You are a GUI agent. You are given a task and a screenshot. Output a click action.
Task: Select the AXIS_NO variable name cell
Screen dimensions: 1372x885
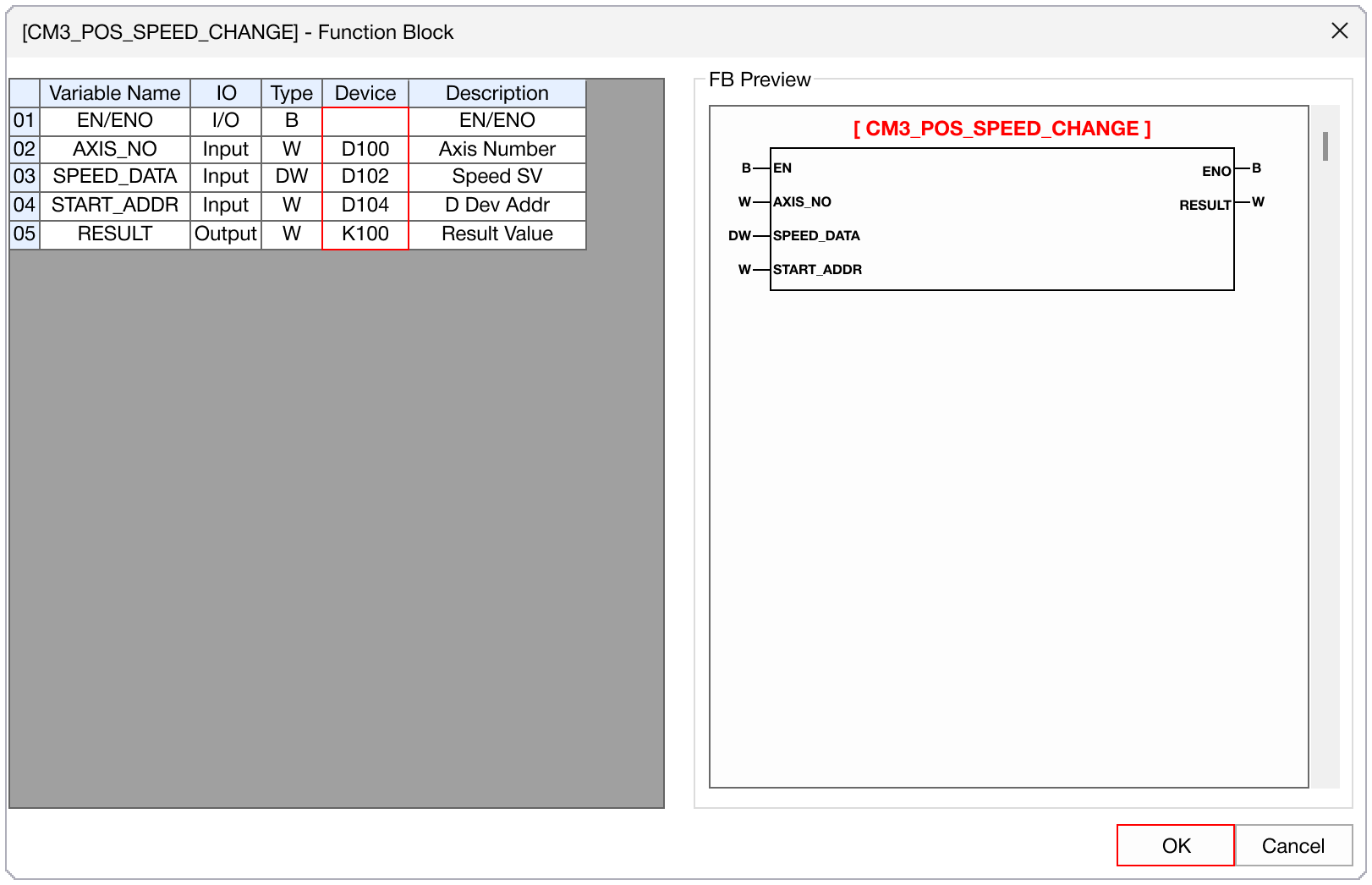coord(115,149)
